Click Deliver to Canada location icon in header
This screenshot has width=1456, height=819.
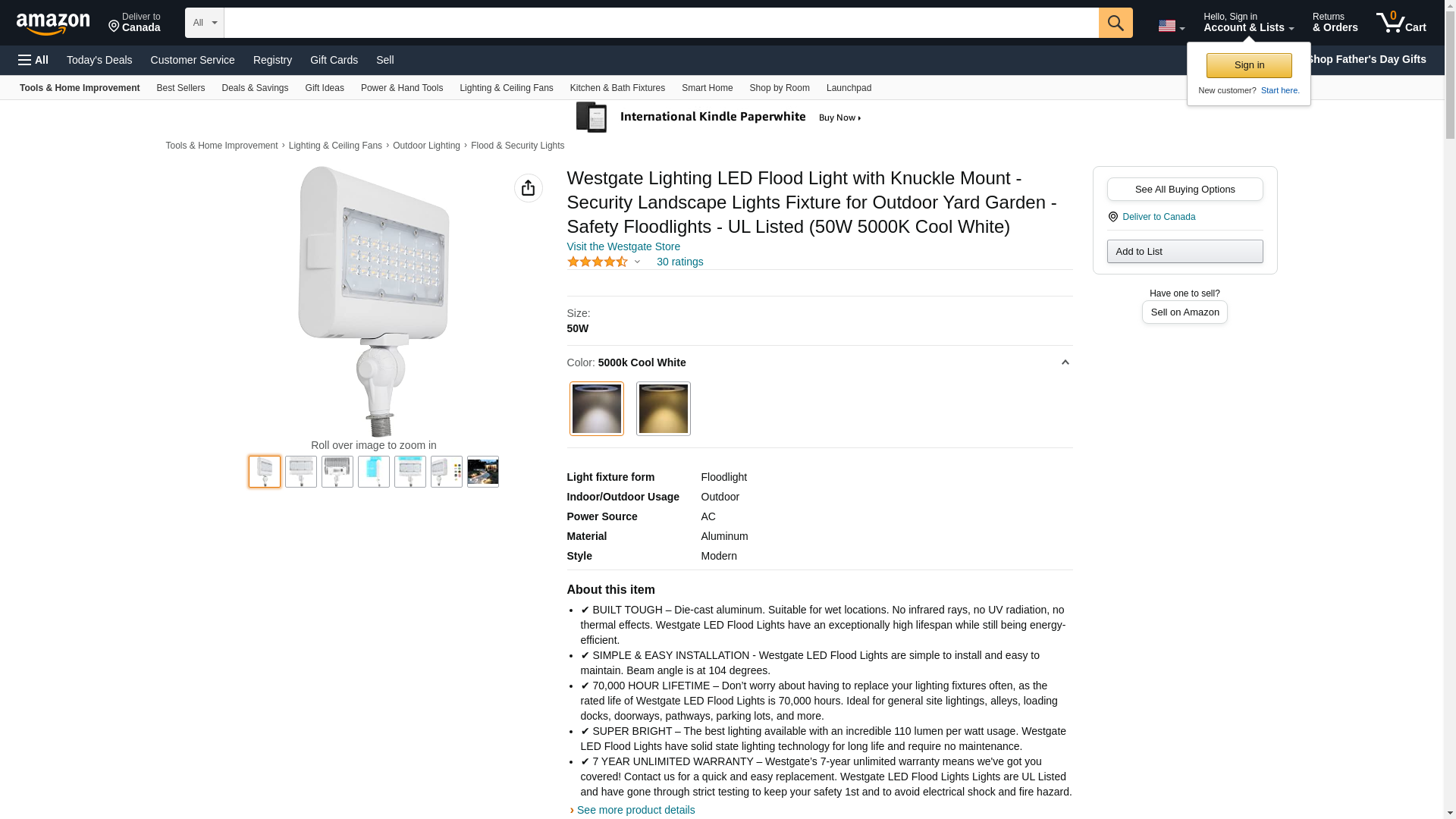pos(114,27)
